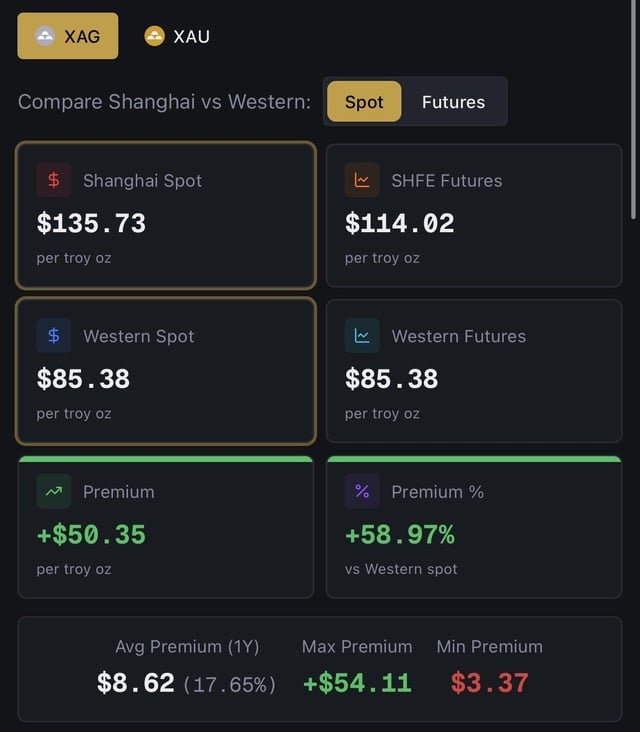Screen dimensions: 640x732
Task: Select the Western Spot price card
Action: coord(166,371)
